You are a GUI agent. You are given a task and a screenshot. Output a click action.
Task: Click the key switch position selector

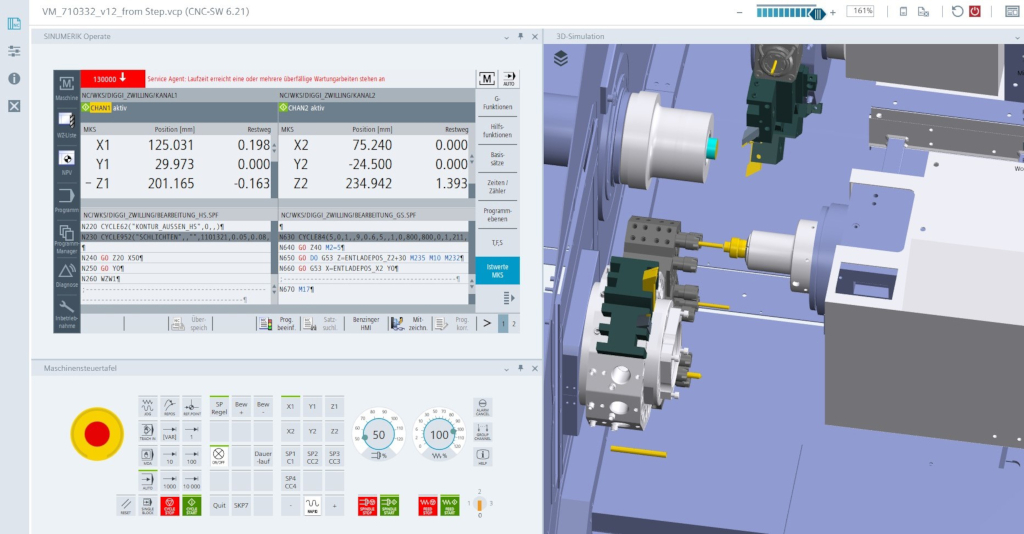[479, 504]
